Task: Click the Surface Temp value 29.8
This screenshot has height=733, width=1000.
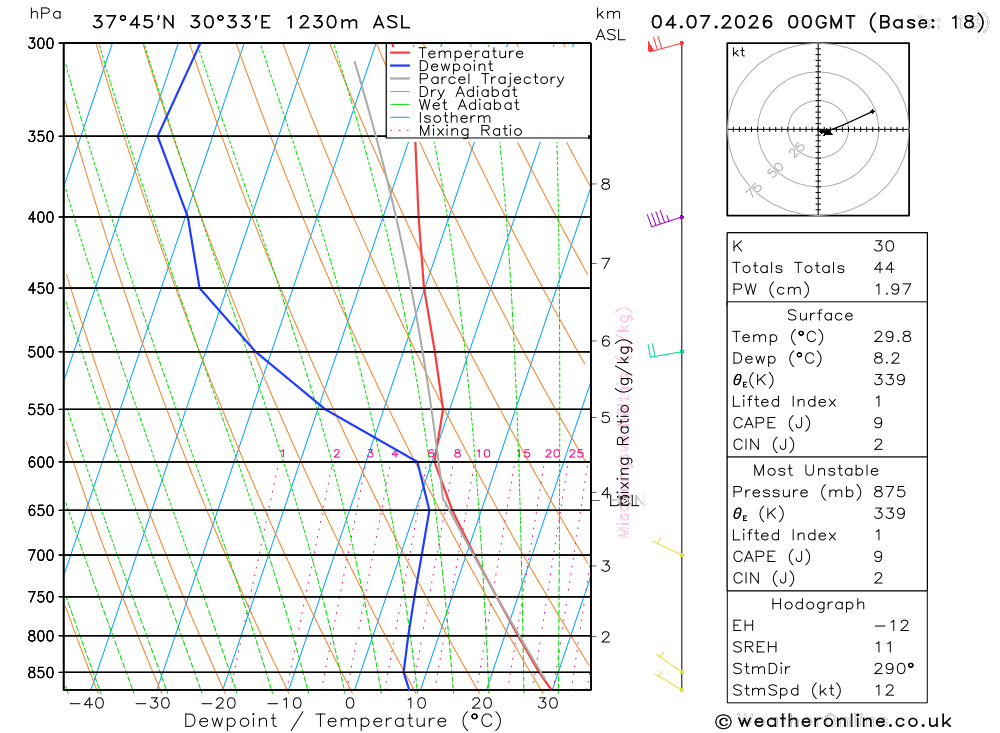Action: pos(892,337)
